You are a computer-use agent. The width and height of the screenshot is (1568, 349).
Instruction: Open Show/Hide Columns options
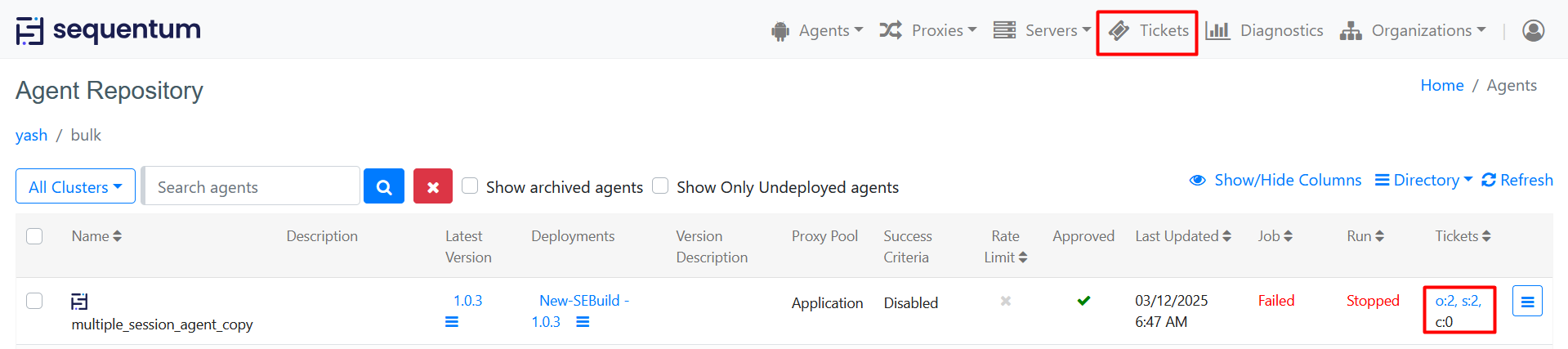point(1275,180)
